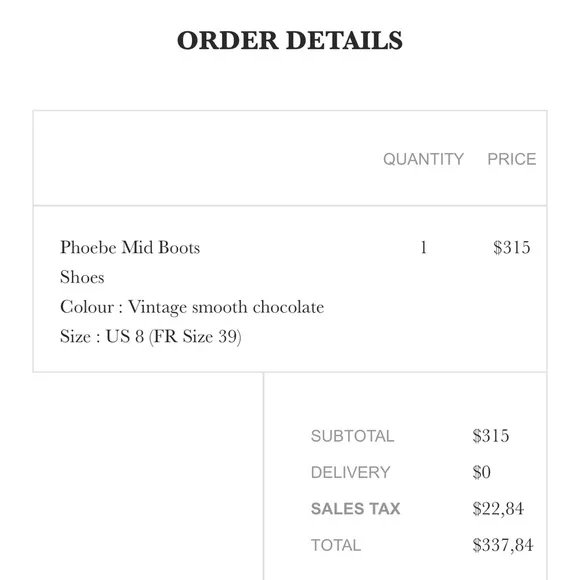This screenshot has width=580, height=580.
Task: Click the word chocolate in colour line
Action: point(289,307)
